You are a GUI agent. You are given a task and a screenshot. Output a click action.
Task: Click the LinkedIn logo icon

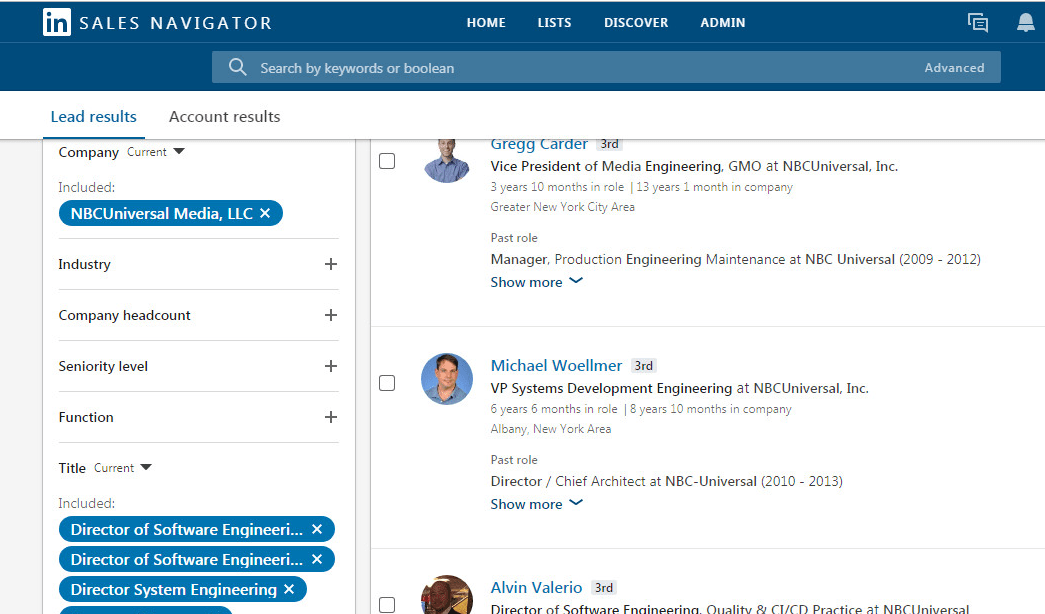point(56,22)
